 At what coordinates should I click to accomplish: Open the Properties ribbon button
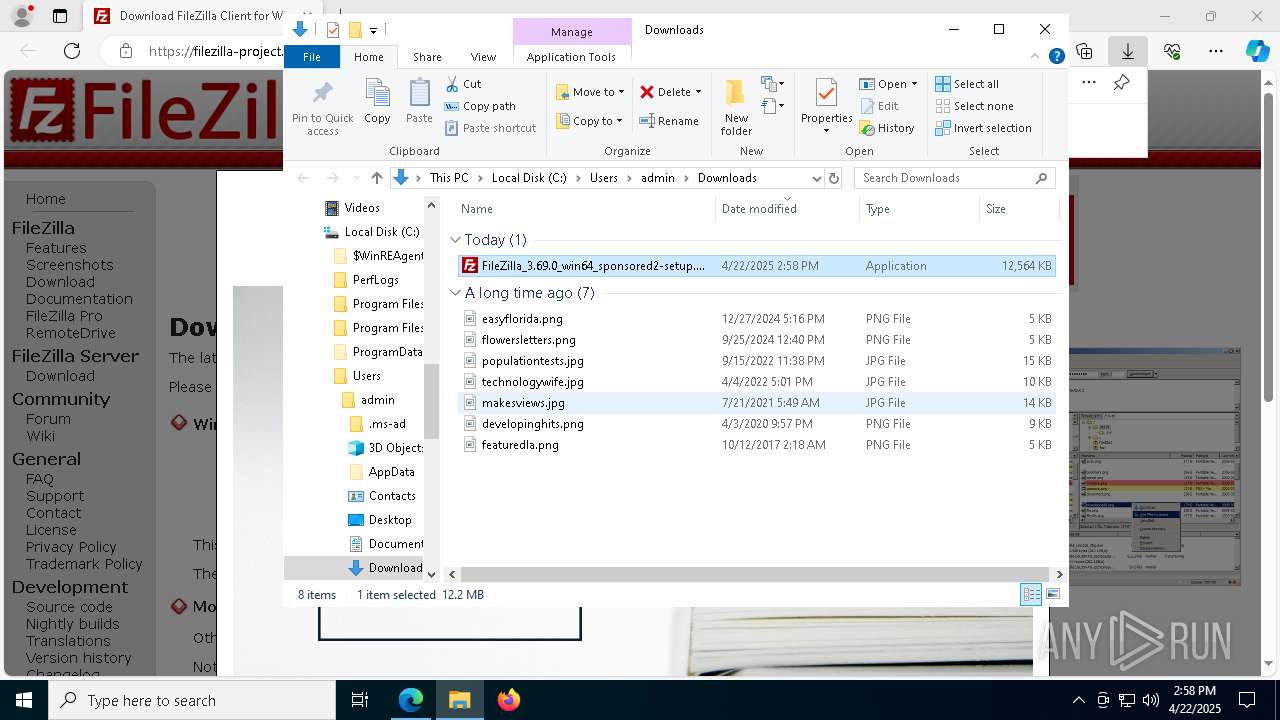(x=826, y=106)
